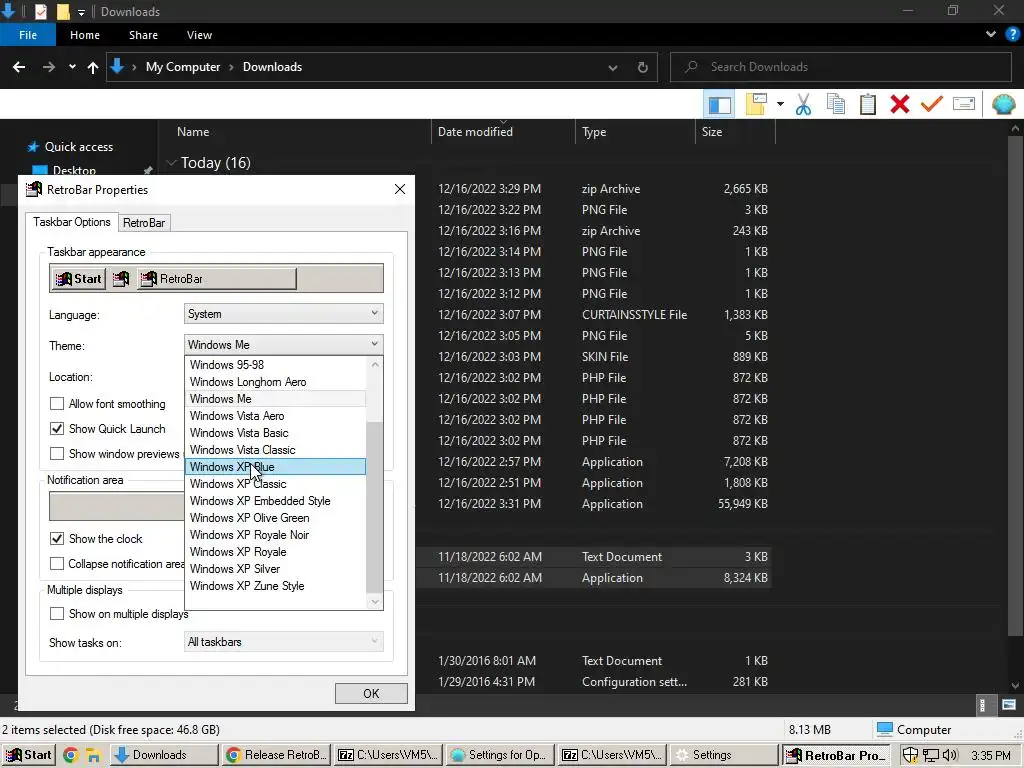
Task: Choose Windows XP Olive Green theme
Action: [x=276, y=517]
